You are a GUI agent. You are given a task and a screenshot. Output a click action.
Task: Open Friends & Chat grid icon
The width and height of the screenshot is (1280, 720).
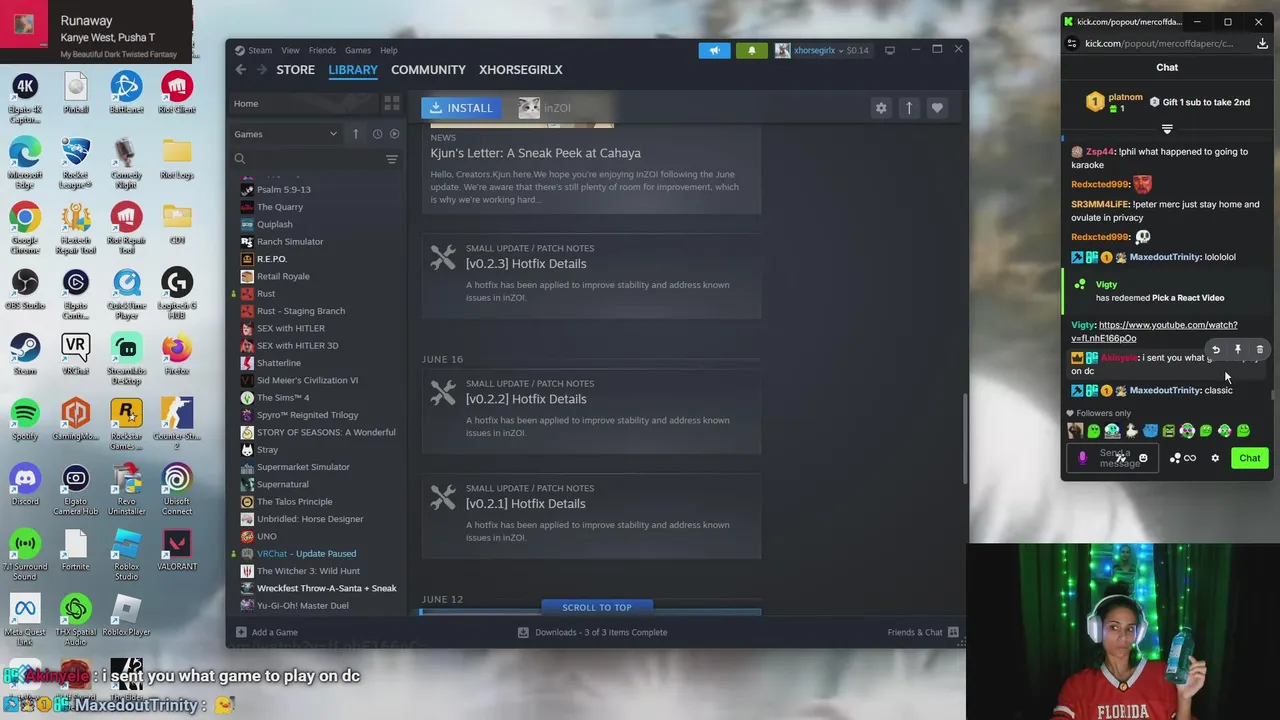point(953,632)
